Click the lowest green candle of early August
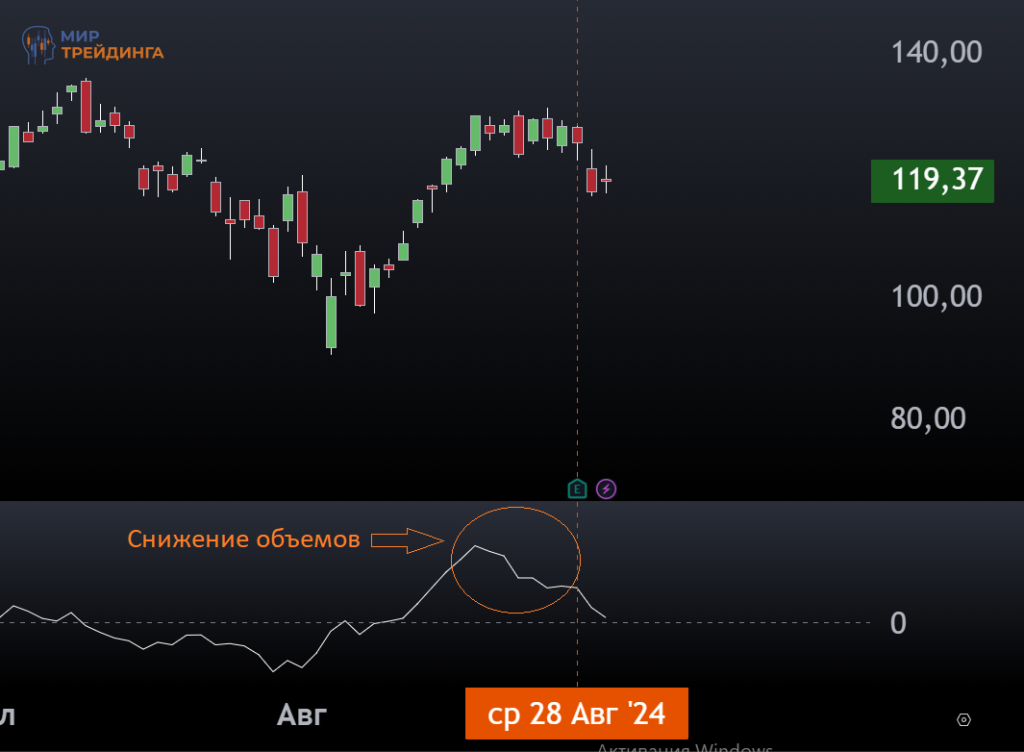This screenshot has width=1024, height=752. pyautogui.click(x=331, y=320)
